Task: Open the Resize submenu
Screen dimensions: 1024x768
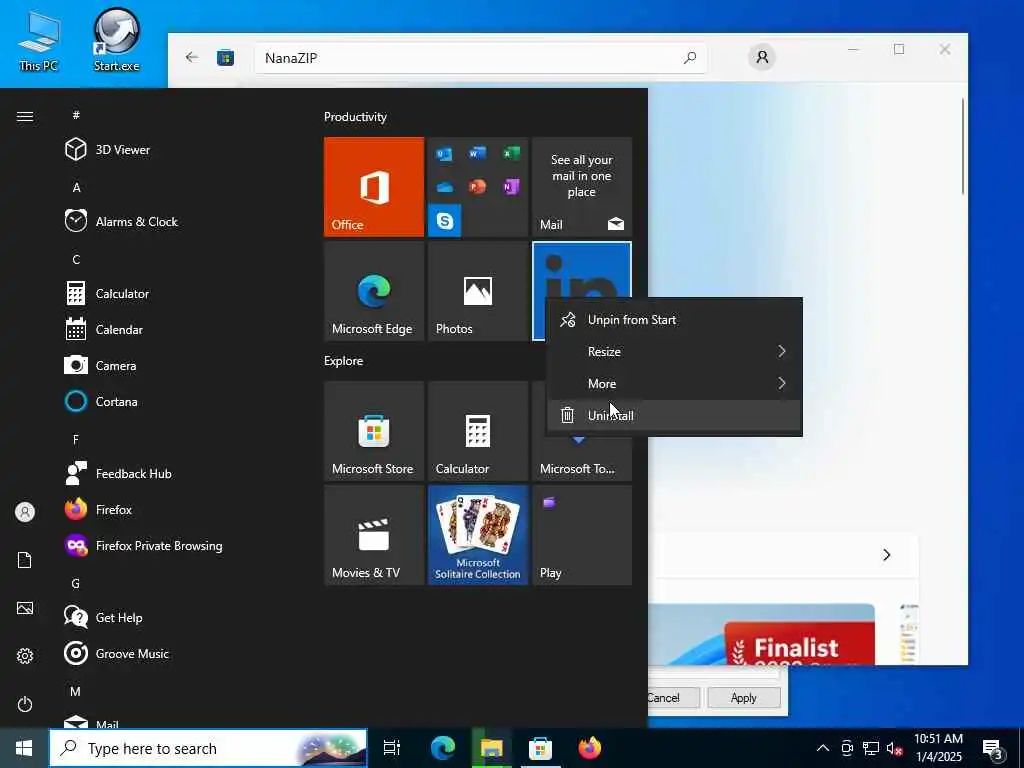Action: coord(674,351)
